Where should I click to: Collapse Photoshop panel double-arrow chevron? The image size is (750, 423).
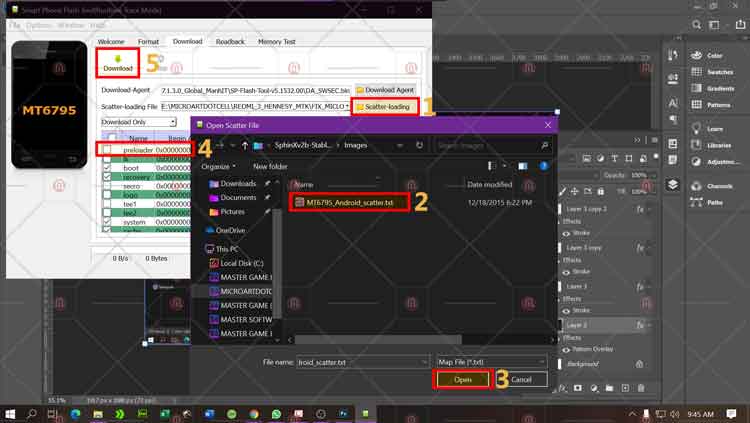[637, 140]
